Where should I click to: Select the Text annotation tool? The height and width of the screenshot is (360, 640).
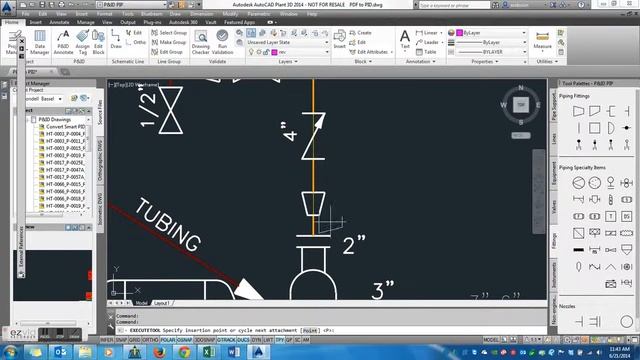pos(405,40)
